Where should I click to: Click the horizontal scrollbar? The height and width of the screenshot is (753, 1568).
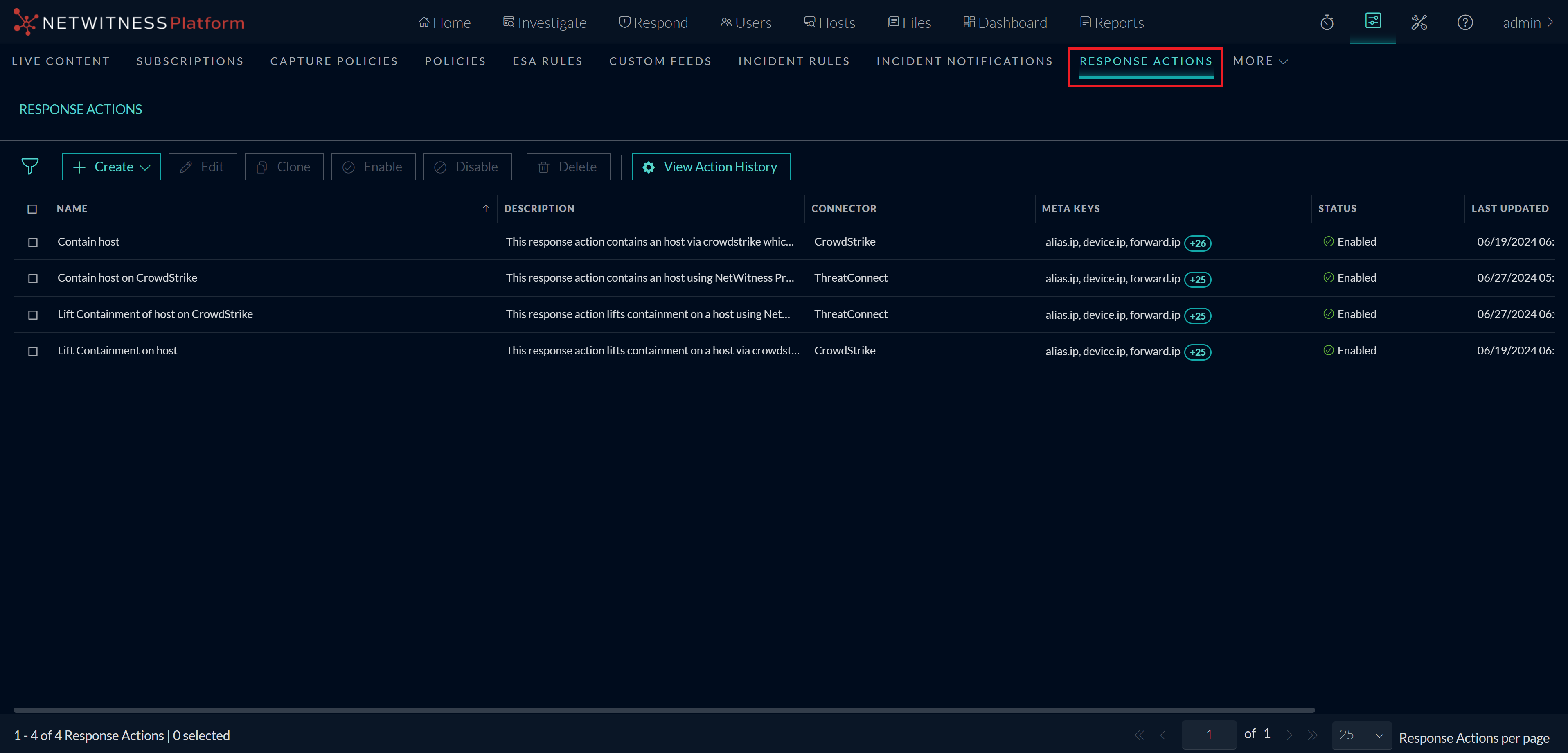[663, 710]
